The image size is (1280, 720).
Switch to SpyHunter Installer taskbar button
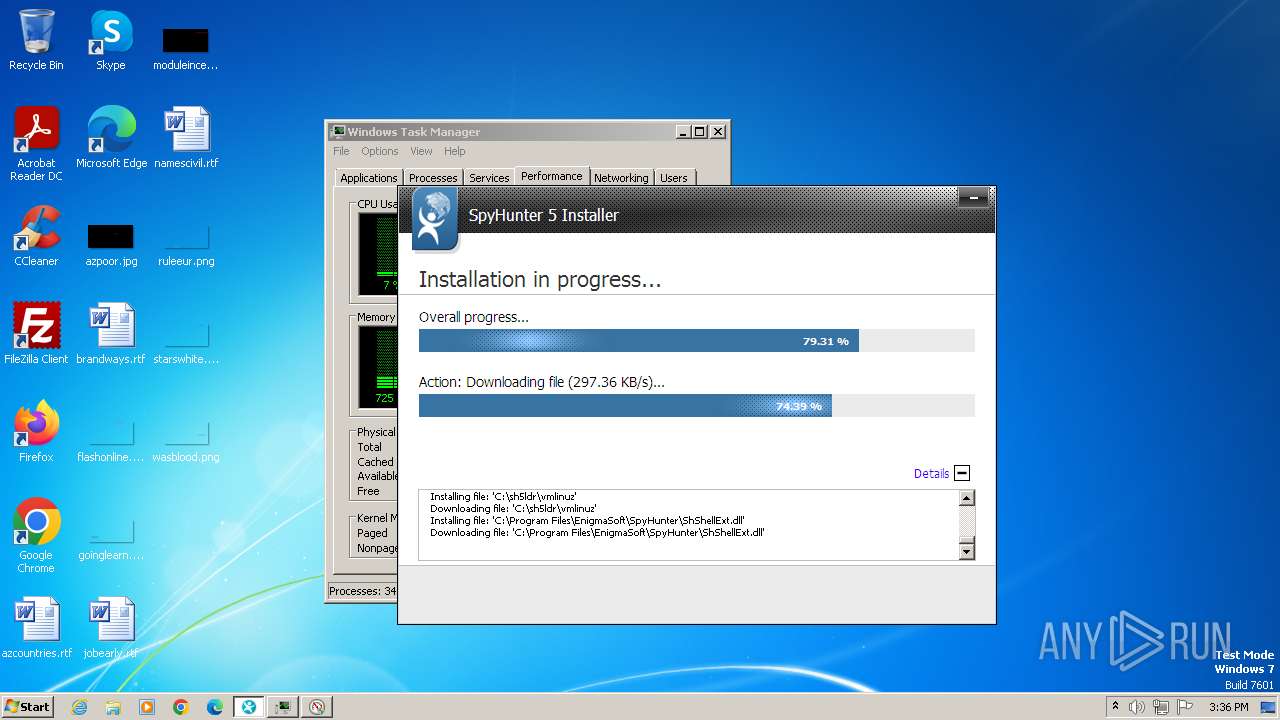coord(249,707)
